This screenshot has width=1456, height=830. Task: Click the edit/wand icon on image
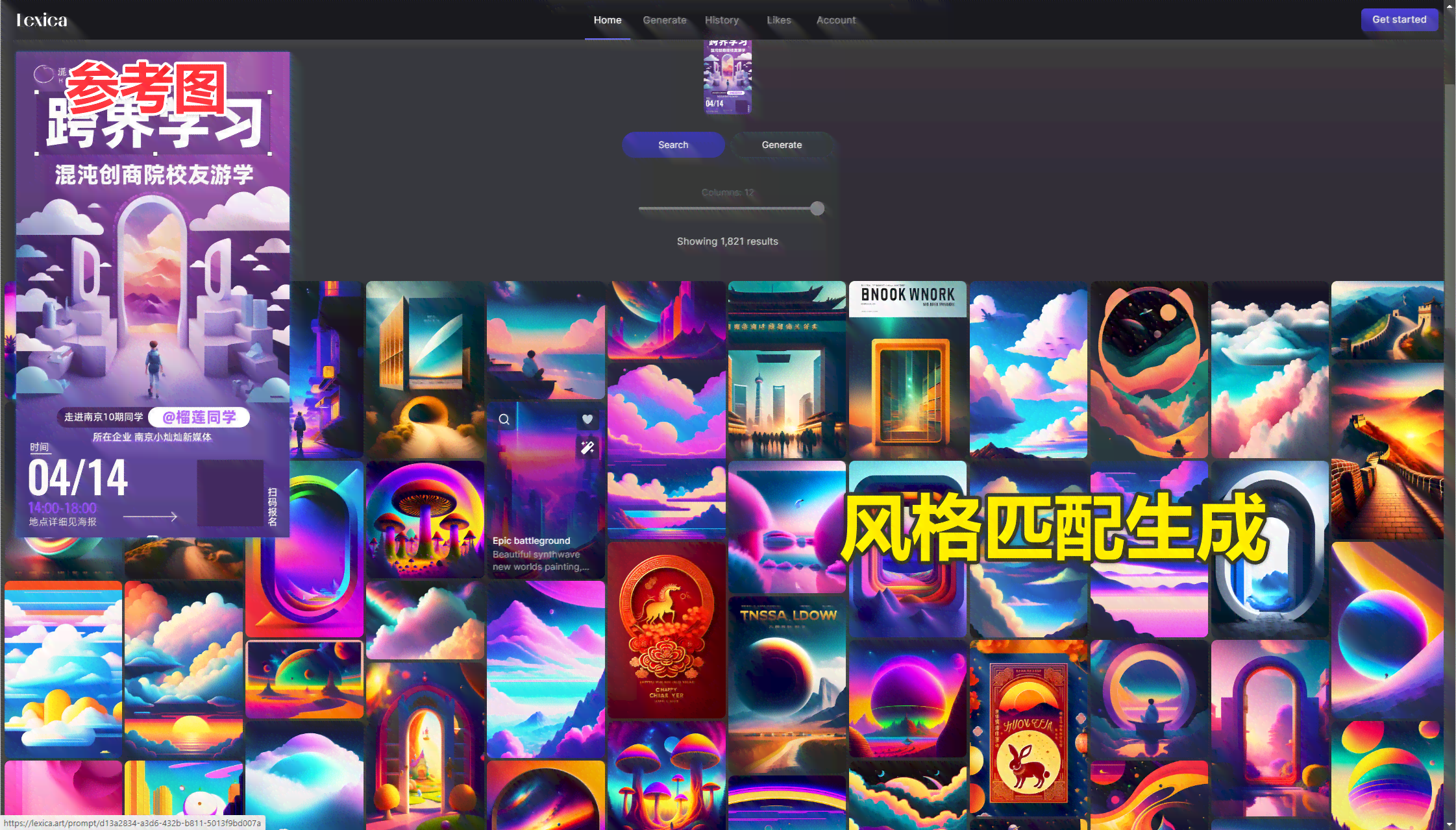588,447
